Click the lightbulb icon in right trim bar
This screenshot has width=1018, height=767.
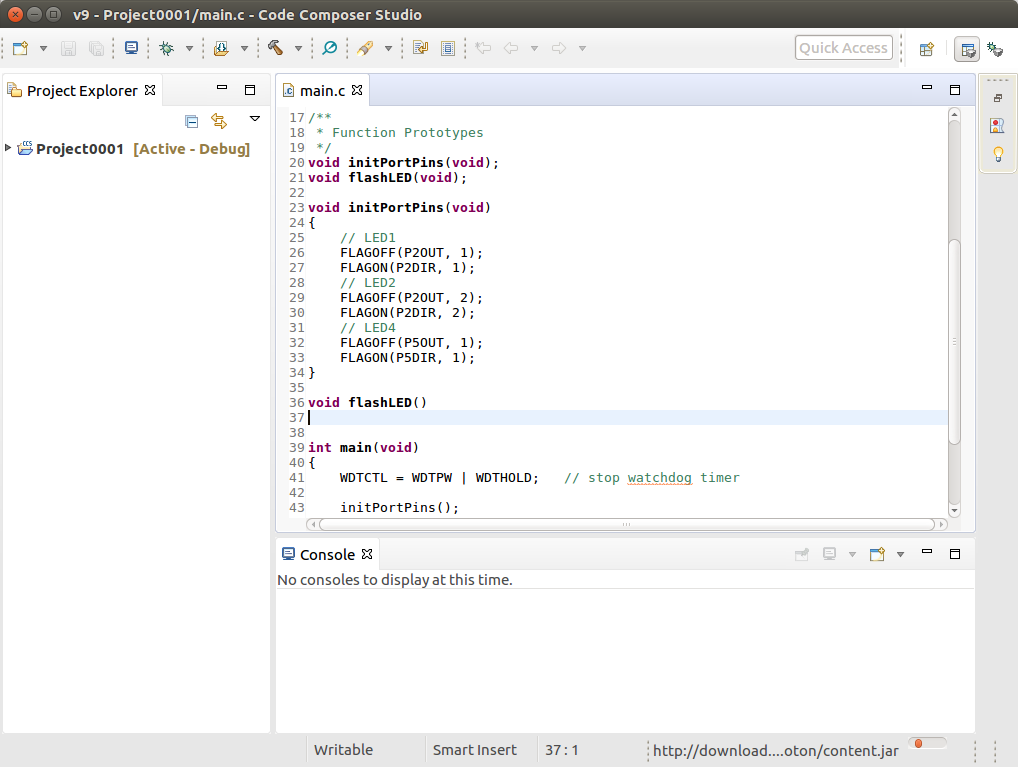pos(996,154)
